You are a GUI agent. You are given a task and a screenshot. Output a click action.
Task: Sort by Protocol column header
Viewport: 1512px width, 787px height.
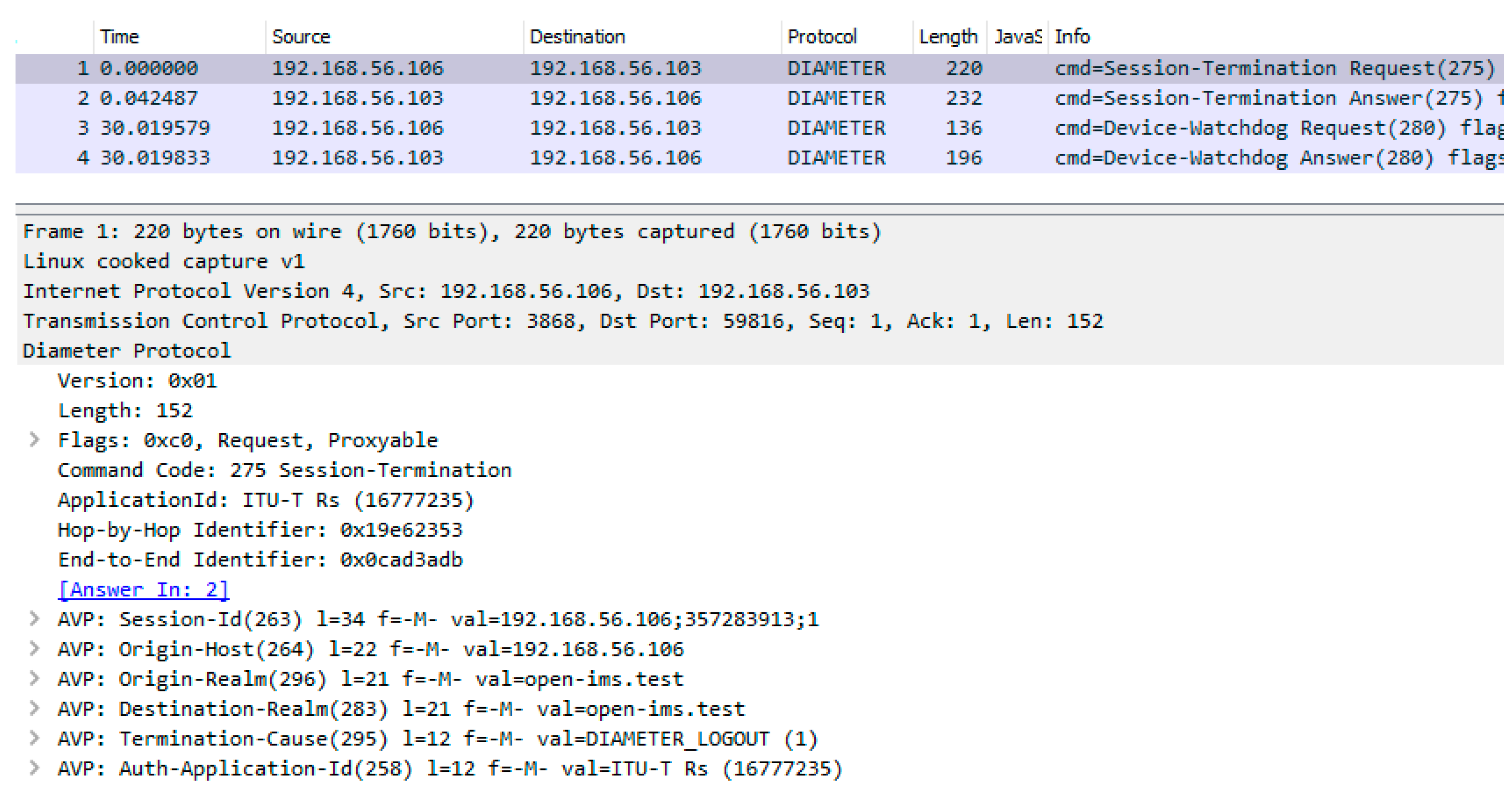822,37
